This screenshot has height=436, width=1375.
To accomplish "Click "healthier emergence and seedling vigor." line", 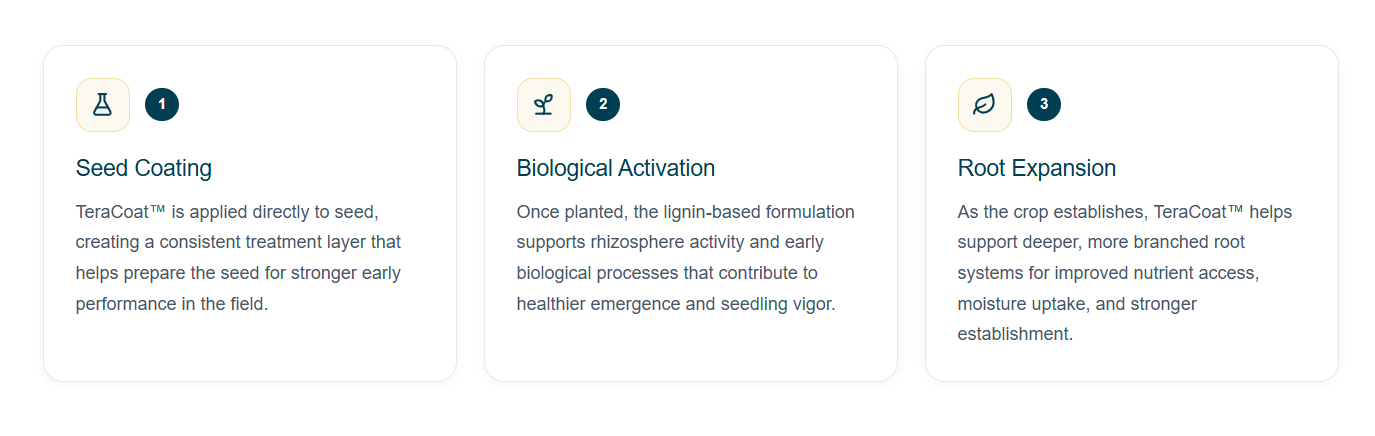I will click(675, 304).
